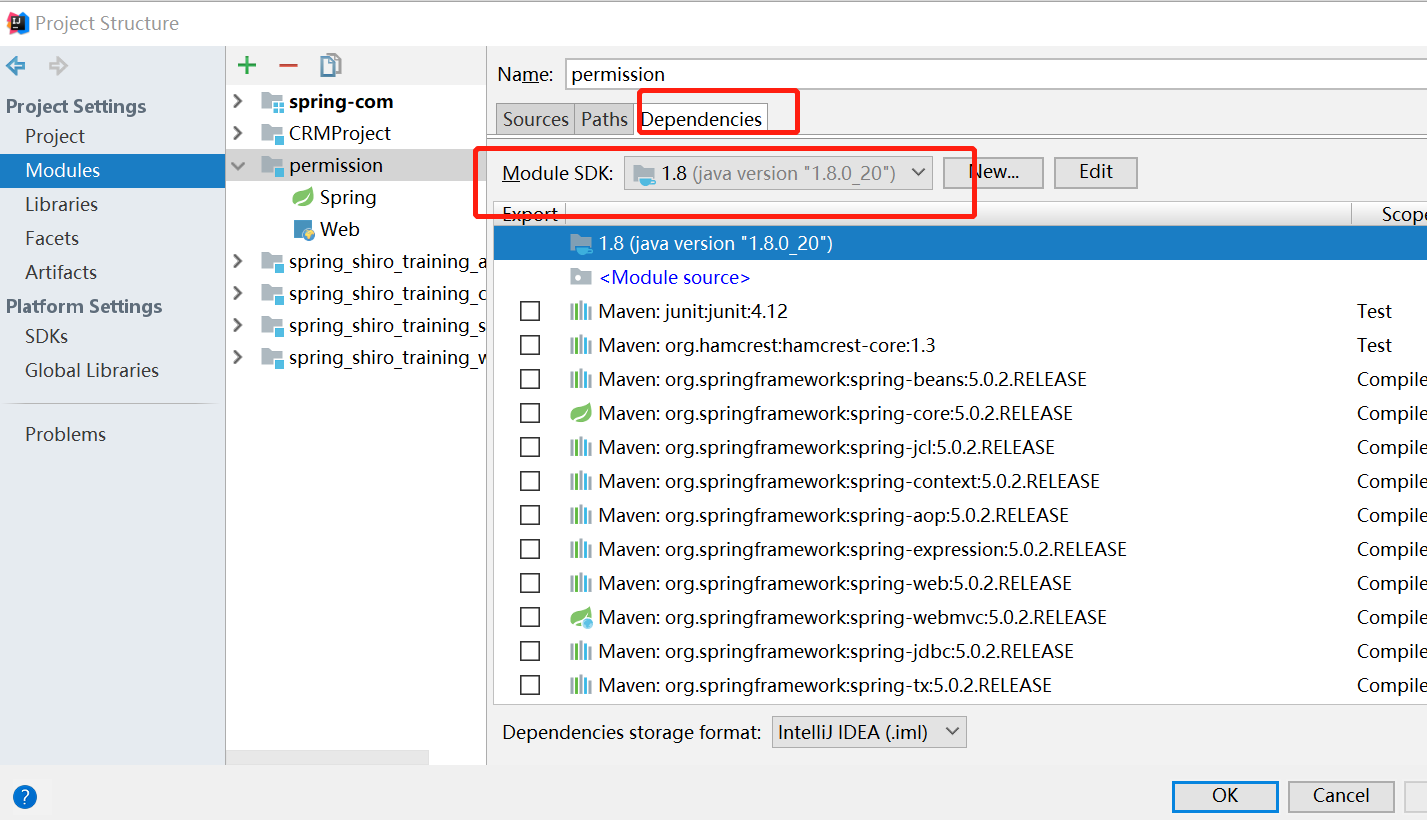Toggle the export checkbox for spring-expression:5.0.2.RELEASE
The image size is (1427, 820).
coord(530,549)
